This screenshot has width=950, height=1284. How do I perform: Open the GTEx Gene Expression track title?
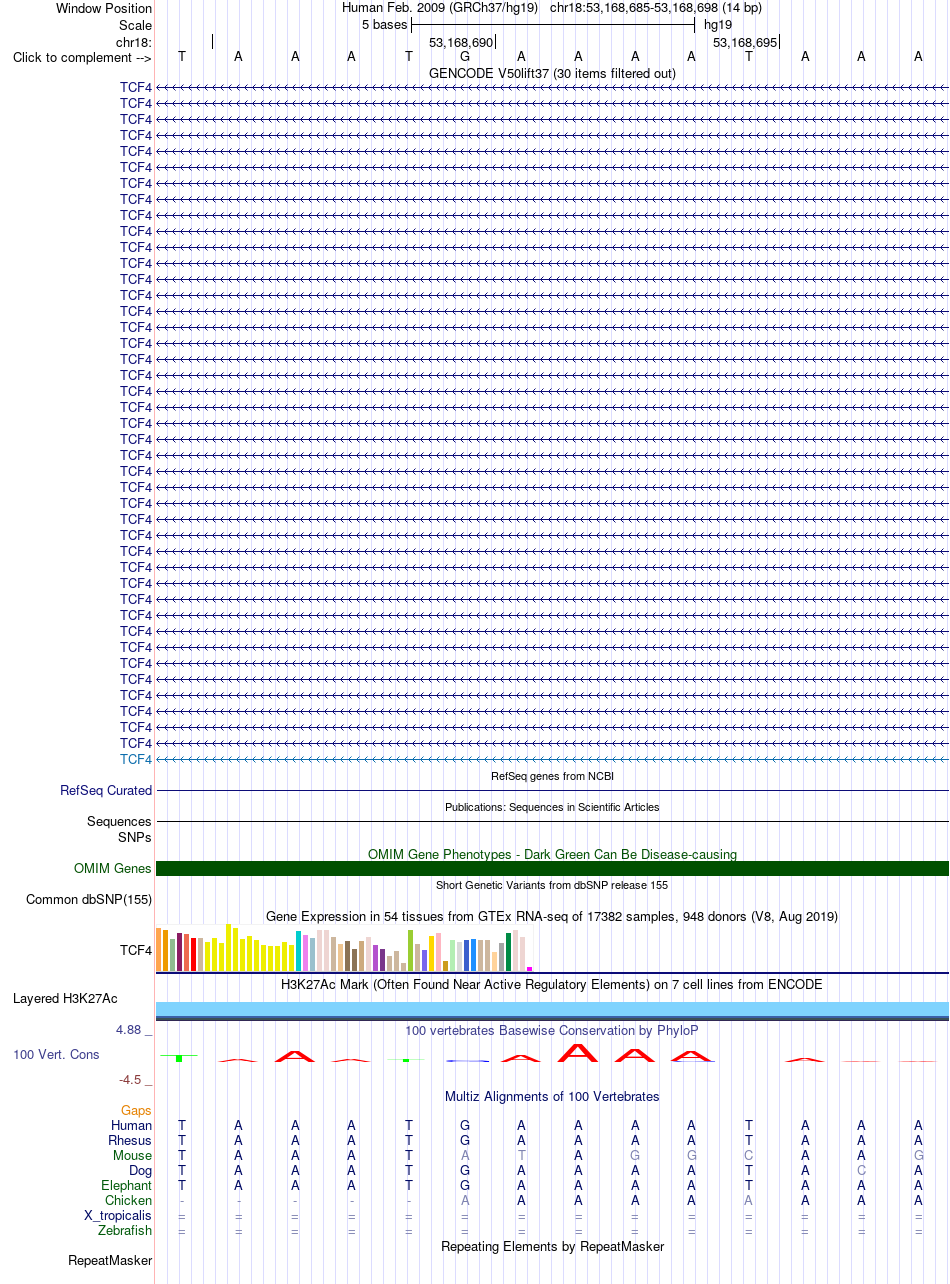pos(552,916)
